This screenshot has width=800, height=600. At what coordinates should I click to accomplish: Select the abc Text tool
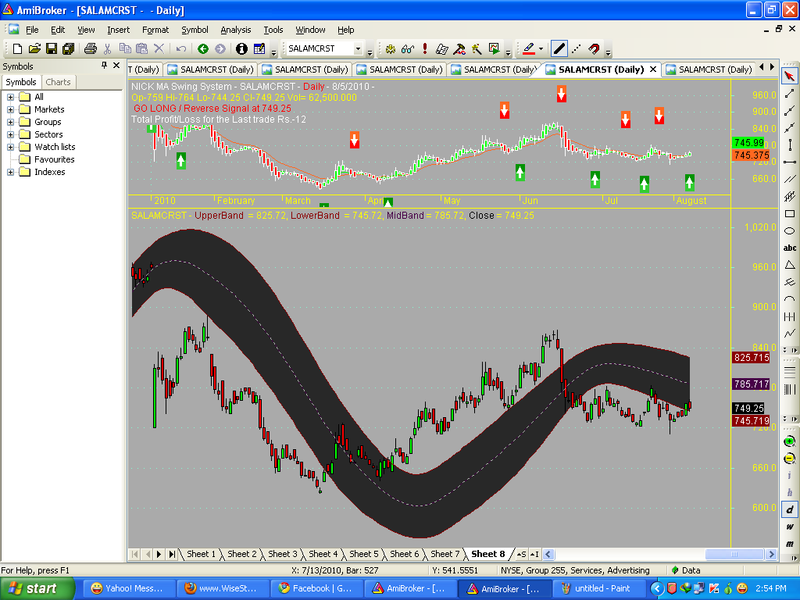pos(790,248)
